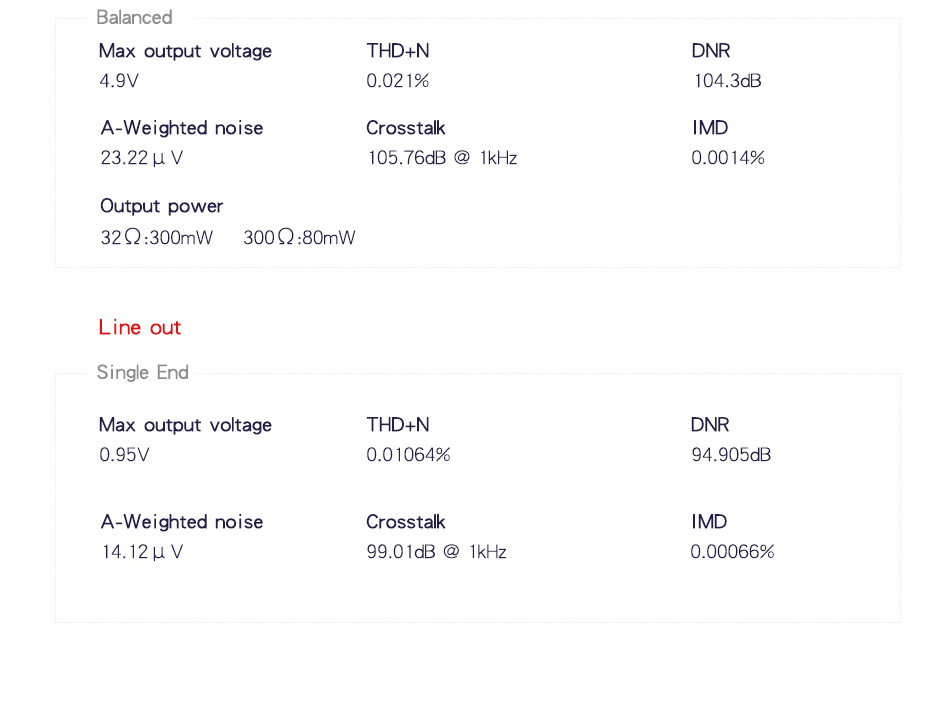This screenshot has width=950, height=724.
Task: Click the 0.021% THD+N value
Action: [x=397, y=81]
